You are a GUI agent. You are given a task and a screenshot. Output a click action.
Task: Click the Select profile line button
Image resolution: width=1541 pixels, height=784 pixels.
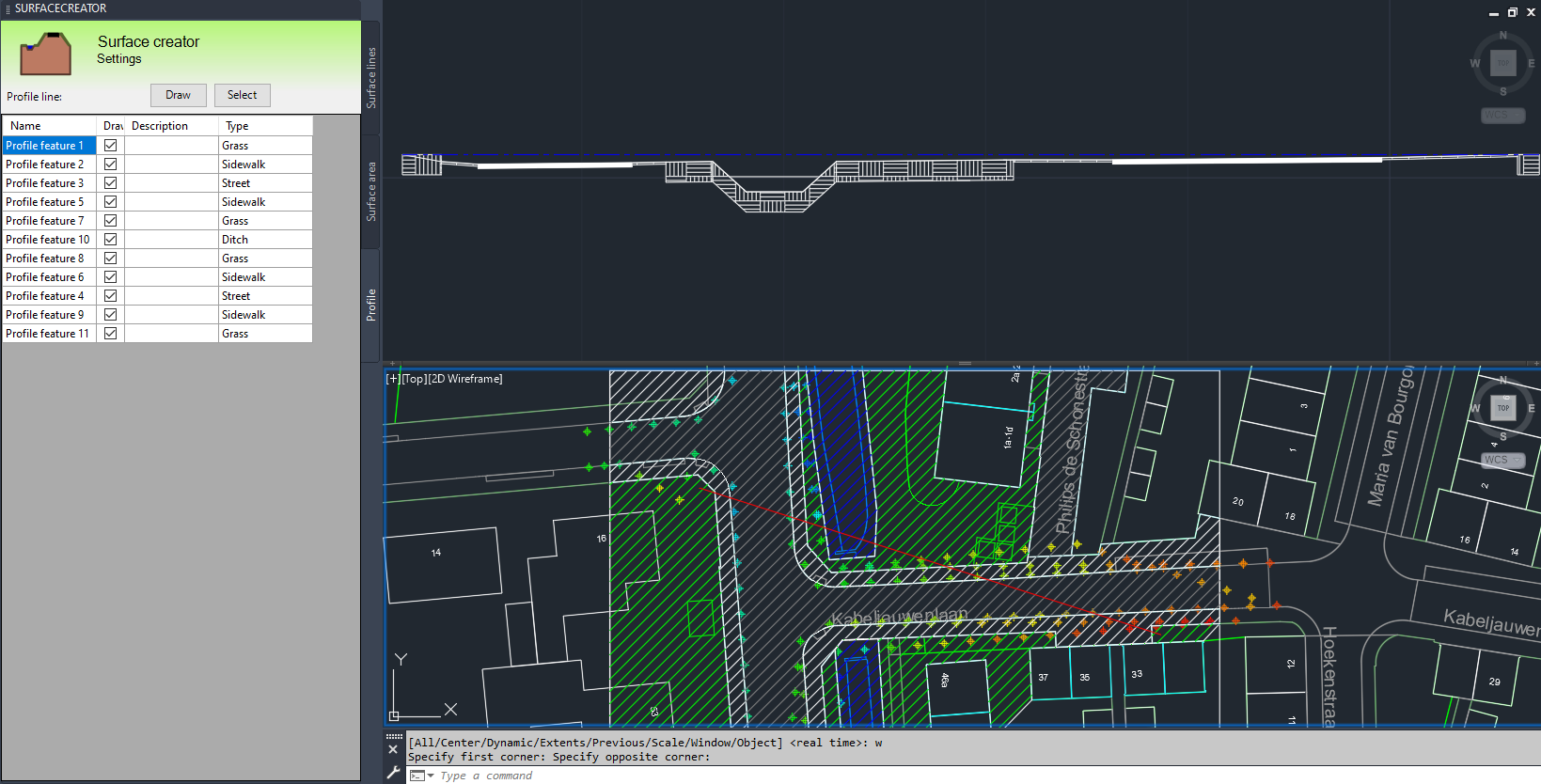tap(243, 95)
